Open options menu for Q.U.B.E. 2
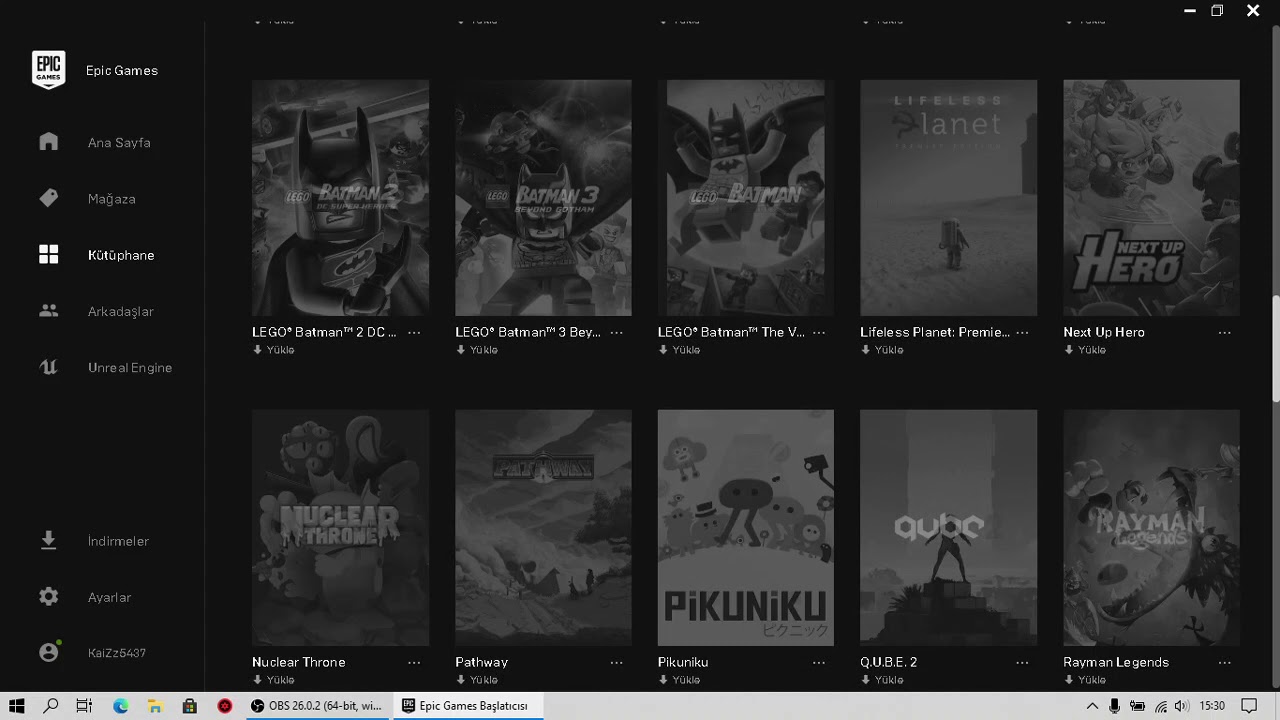The height and width of the screenshot is (720, 1280). (x=1022, y=663)
